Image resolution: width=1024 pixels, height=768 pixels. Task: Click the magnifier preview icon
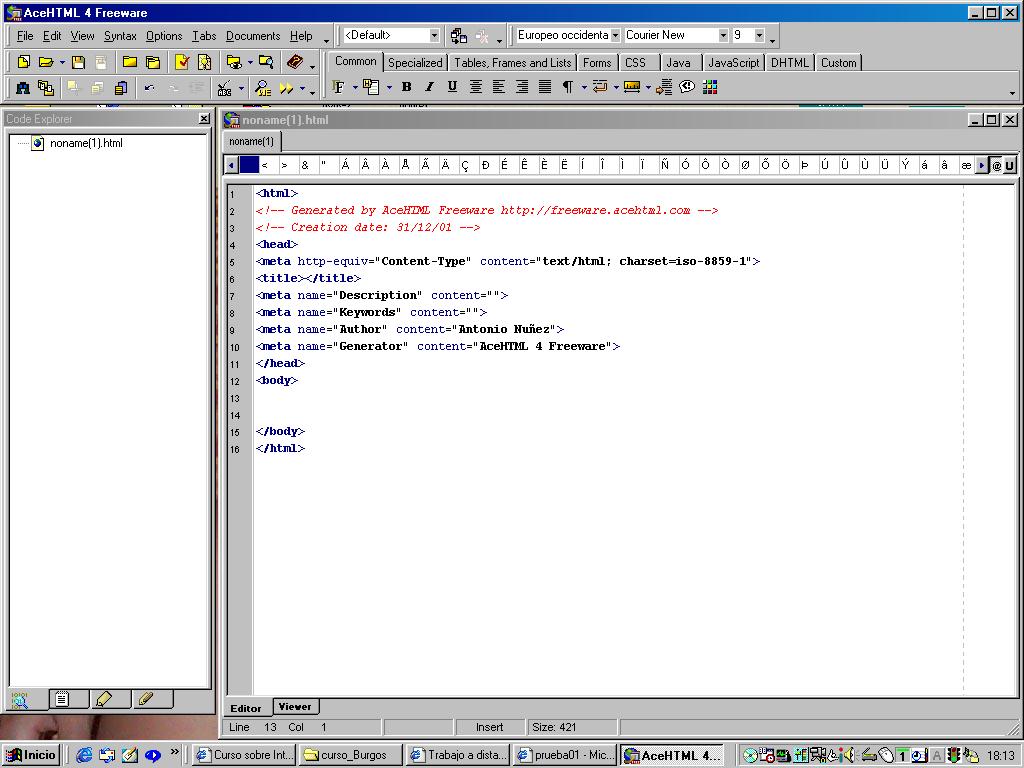263,88
